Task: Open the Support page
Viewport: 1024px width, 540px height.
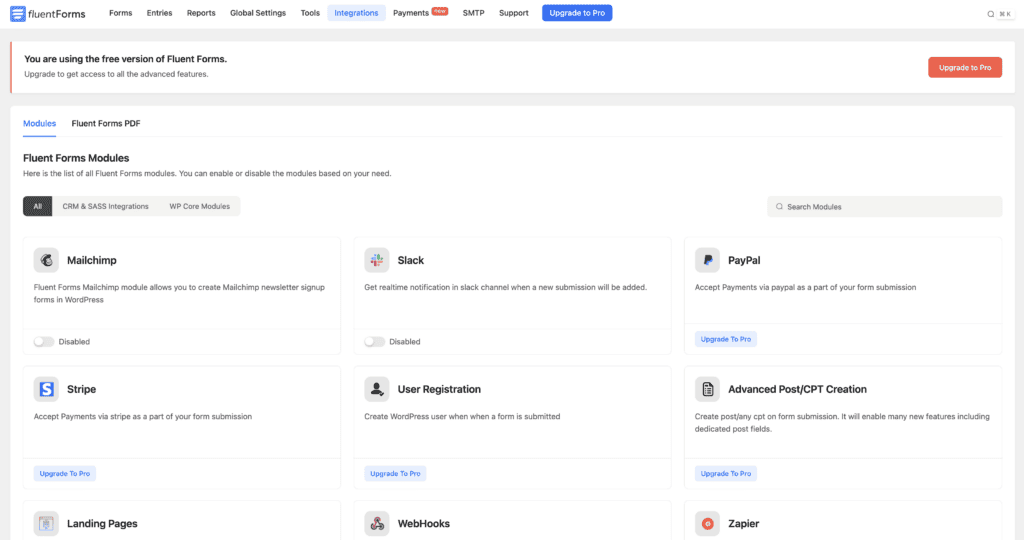Action: pyautogui.click(x=514, y=13)
